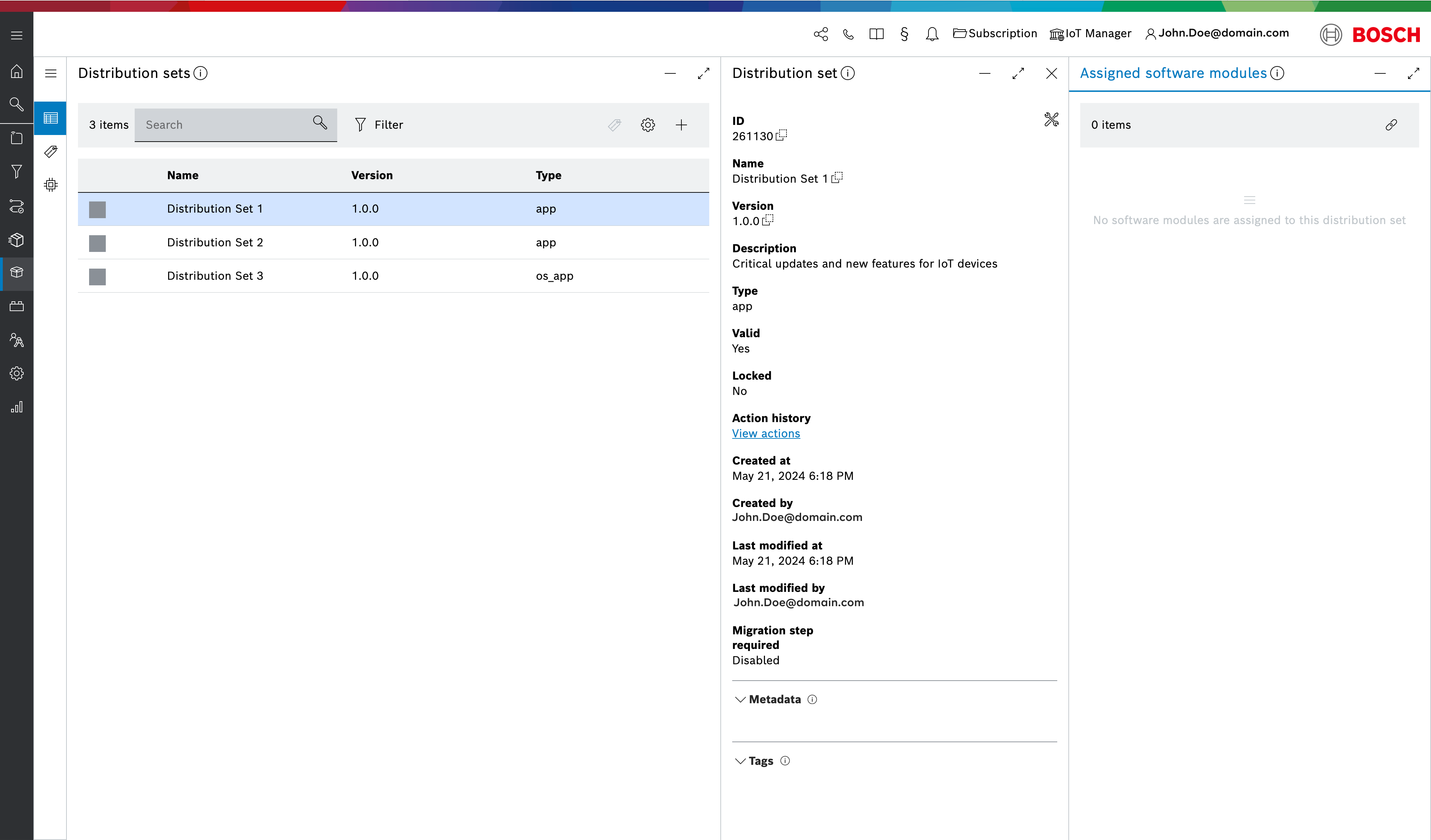This screenshot has height=840, width=1431.
Task: Check the box for Distribution Set 2
Action: pyautogui.click(x=97, y=243)
